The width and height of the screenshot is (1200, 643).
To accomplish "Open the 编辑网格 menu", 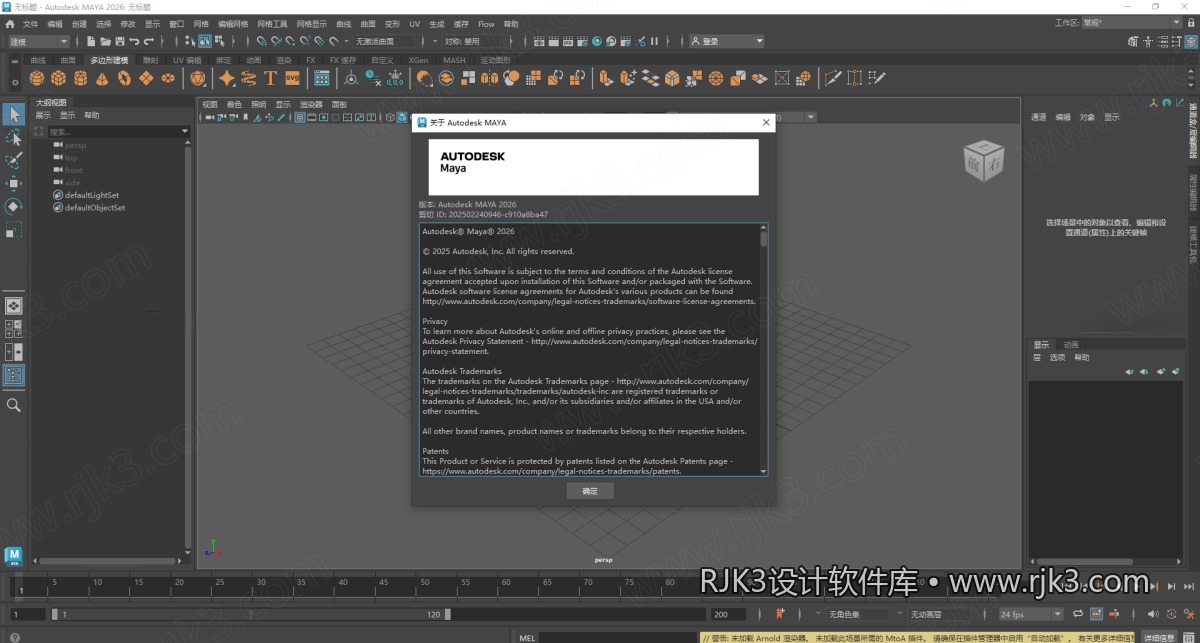I will (x=234, y=23).
